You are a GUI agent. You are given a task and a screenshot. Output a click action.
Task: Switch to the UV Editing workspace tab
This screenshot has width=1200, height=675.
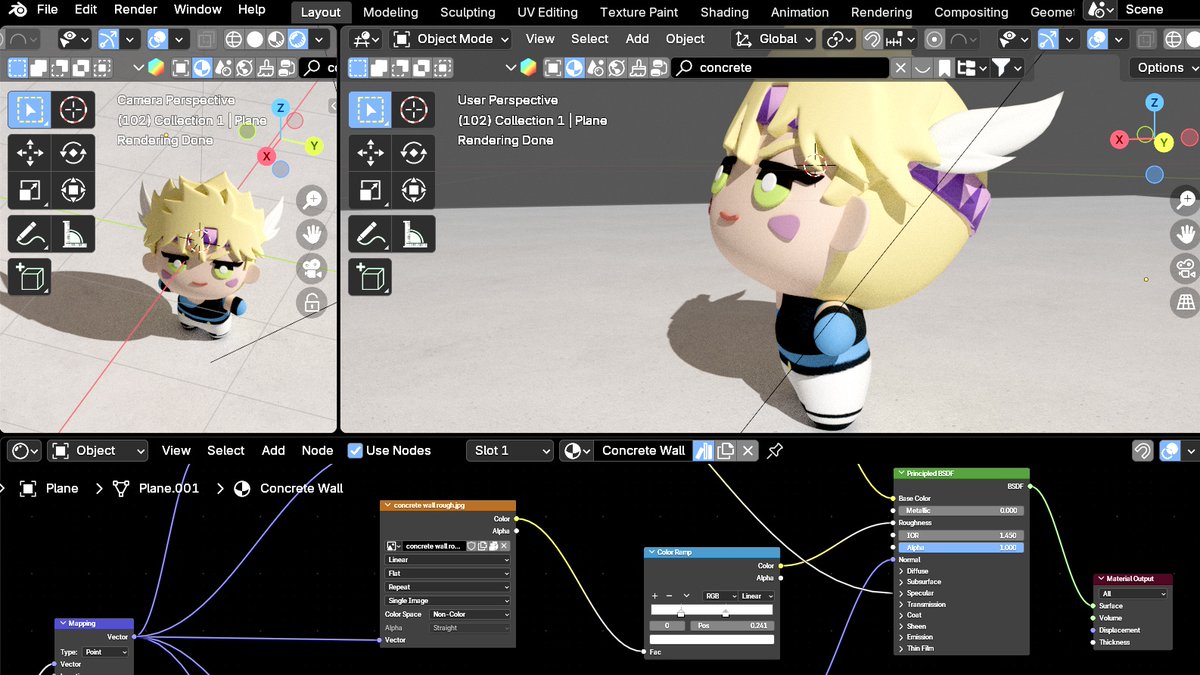pos(547,12)
